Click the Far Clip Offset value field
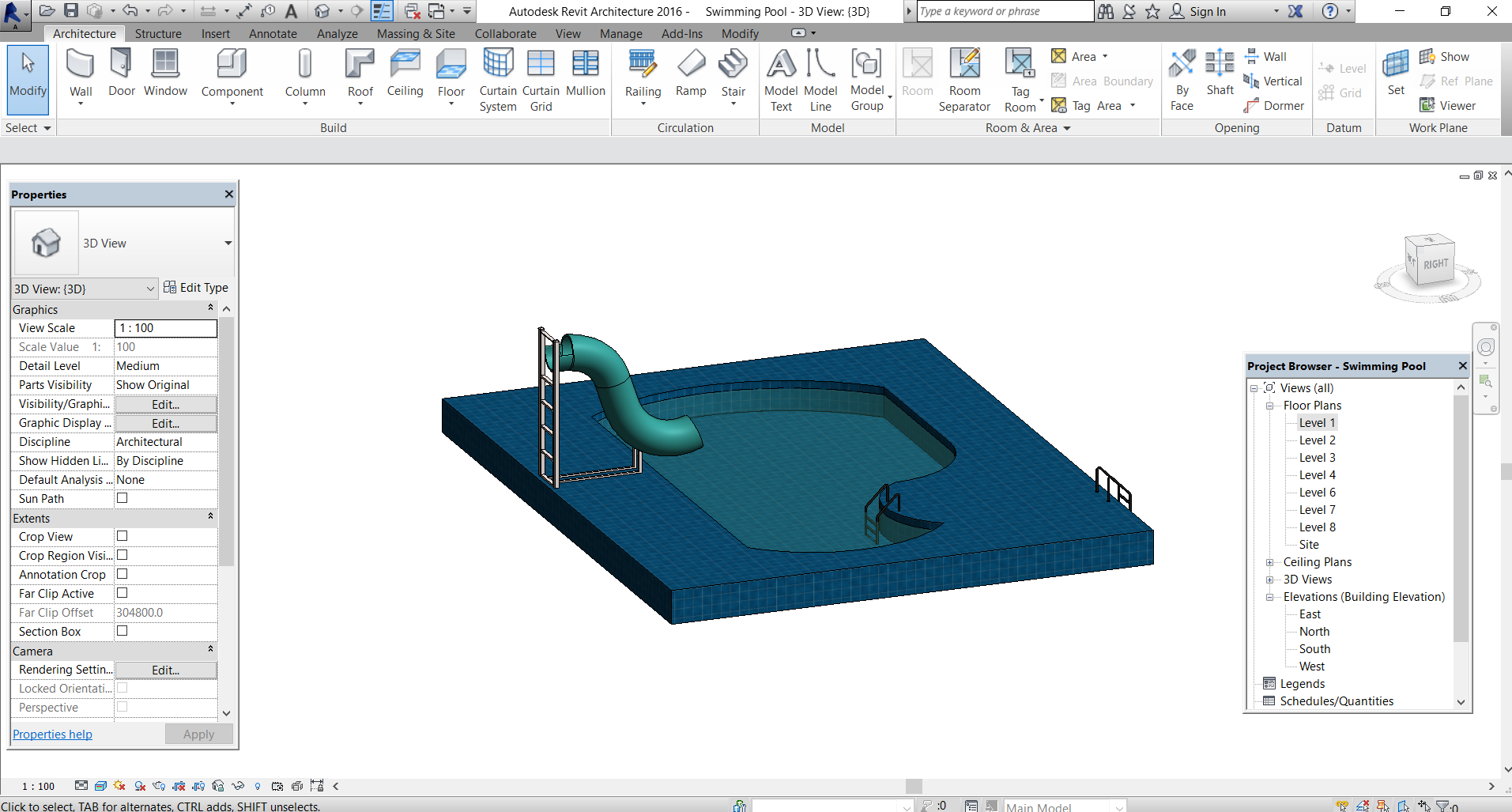 (164, 612)
